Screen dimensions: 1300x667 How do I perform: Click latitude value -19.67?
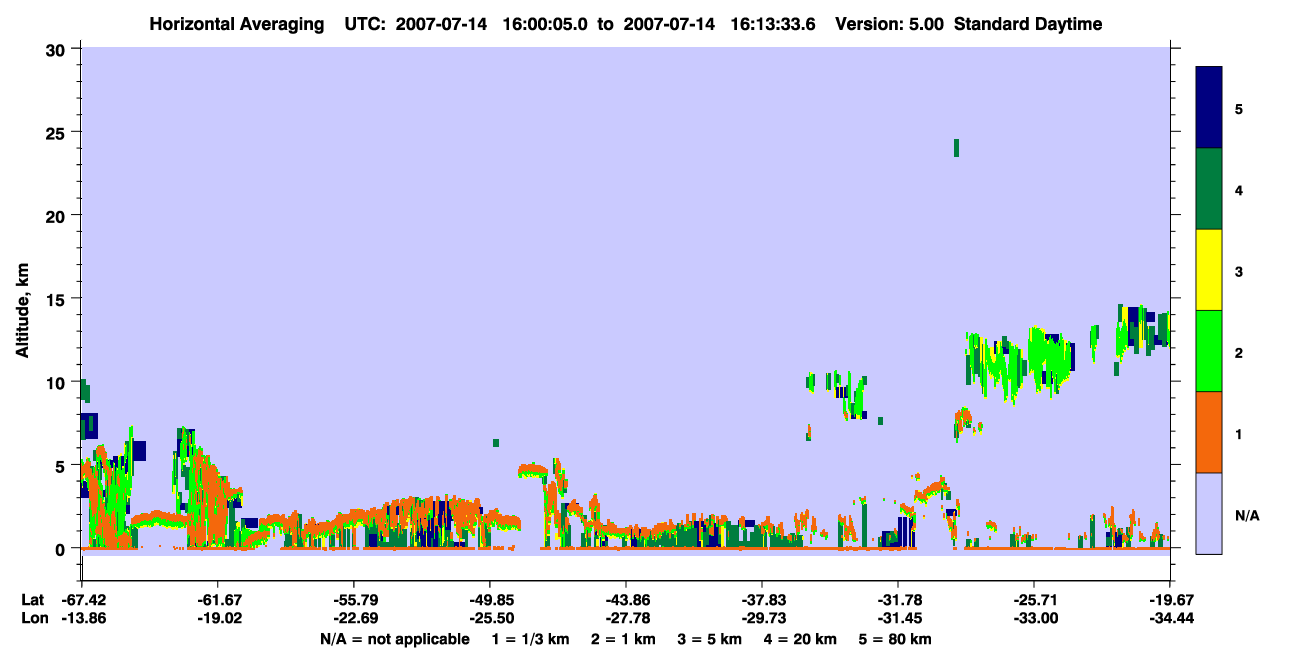[x=1170, y=600]
